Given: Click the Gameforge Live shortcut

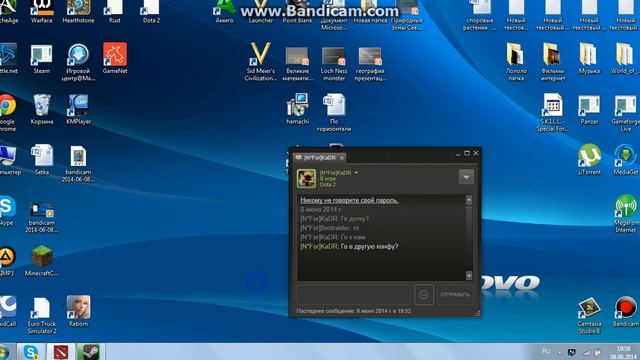Looking at the screenshot, I should pyautogui.click(x=626, y=113).
